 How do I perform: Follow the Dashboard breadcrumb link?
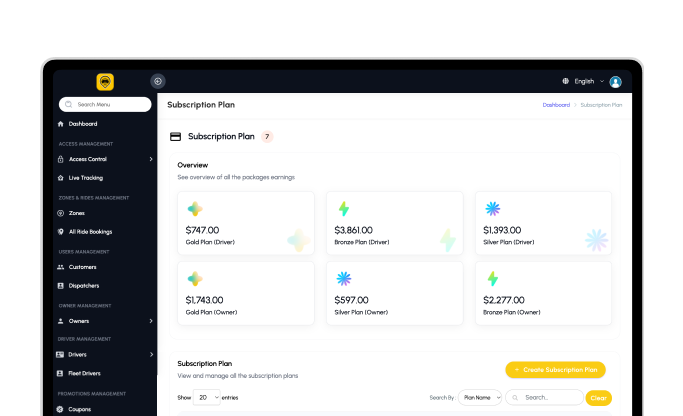click(556, 105)
